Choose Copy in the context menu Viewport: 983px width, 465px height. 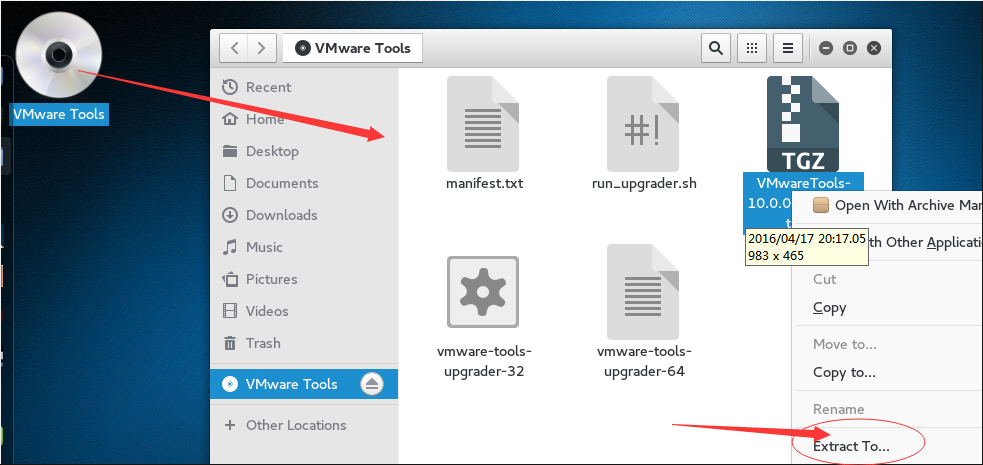pyautogui.click(x=890, y=308)
